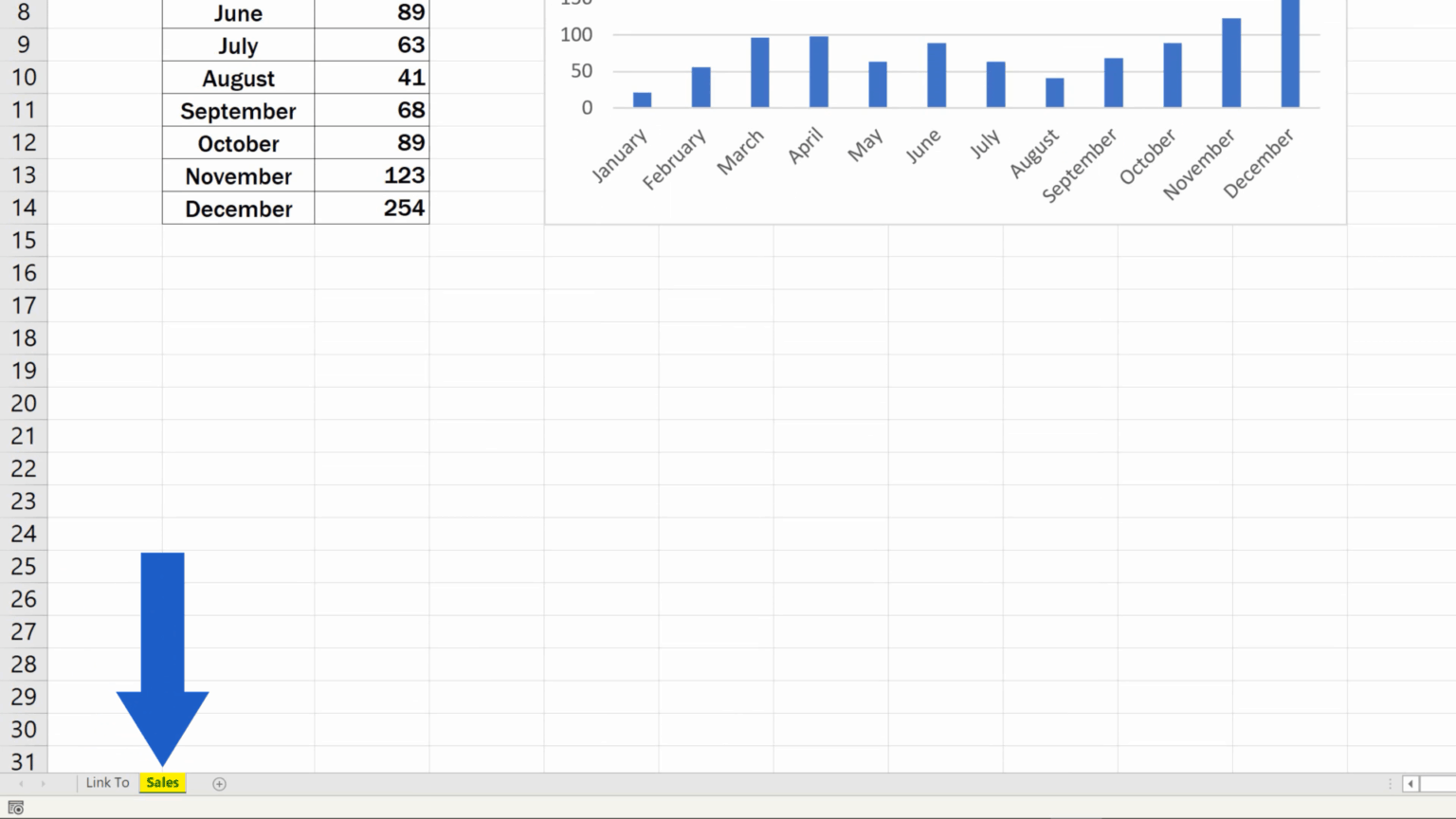Click the left arrow of the horizontal scrollbar
Screen dimensions: 1456x819
[1410, 783]
